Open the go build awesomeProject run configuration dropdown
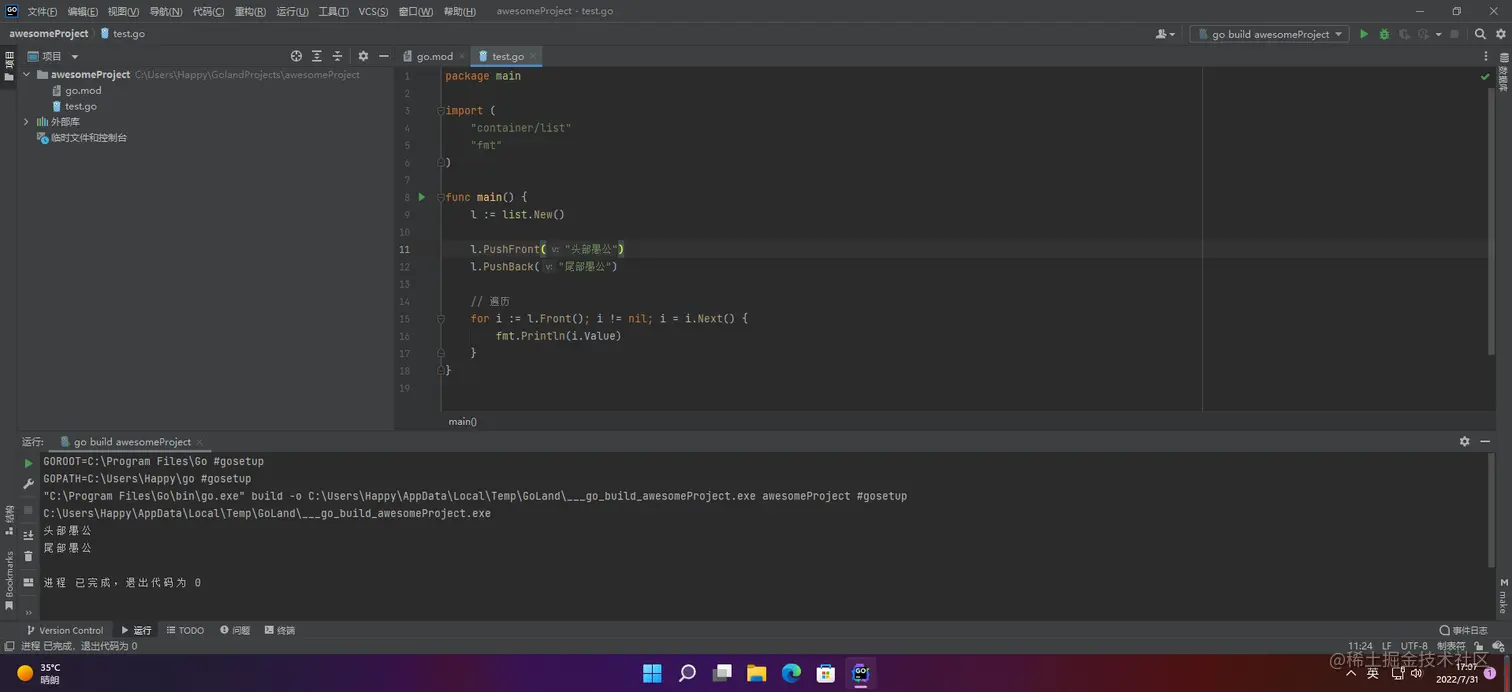 (x=1267, y=34)
